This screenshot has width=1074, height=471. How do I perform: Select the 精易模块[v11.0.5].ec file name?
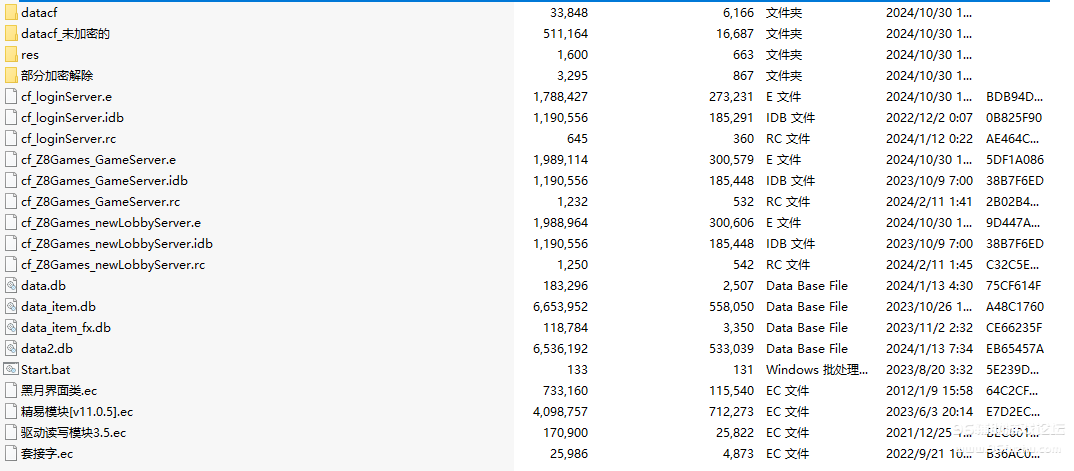[x=77, y=412]
